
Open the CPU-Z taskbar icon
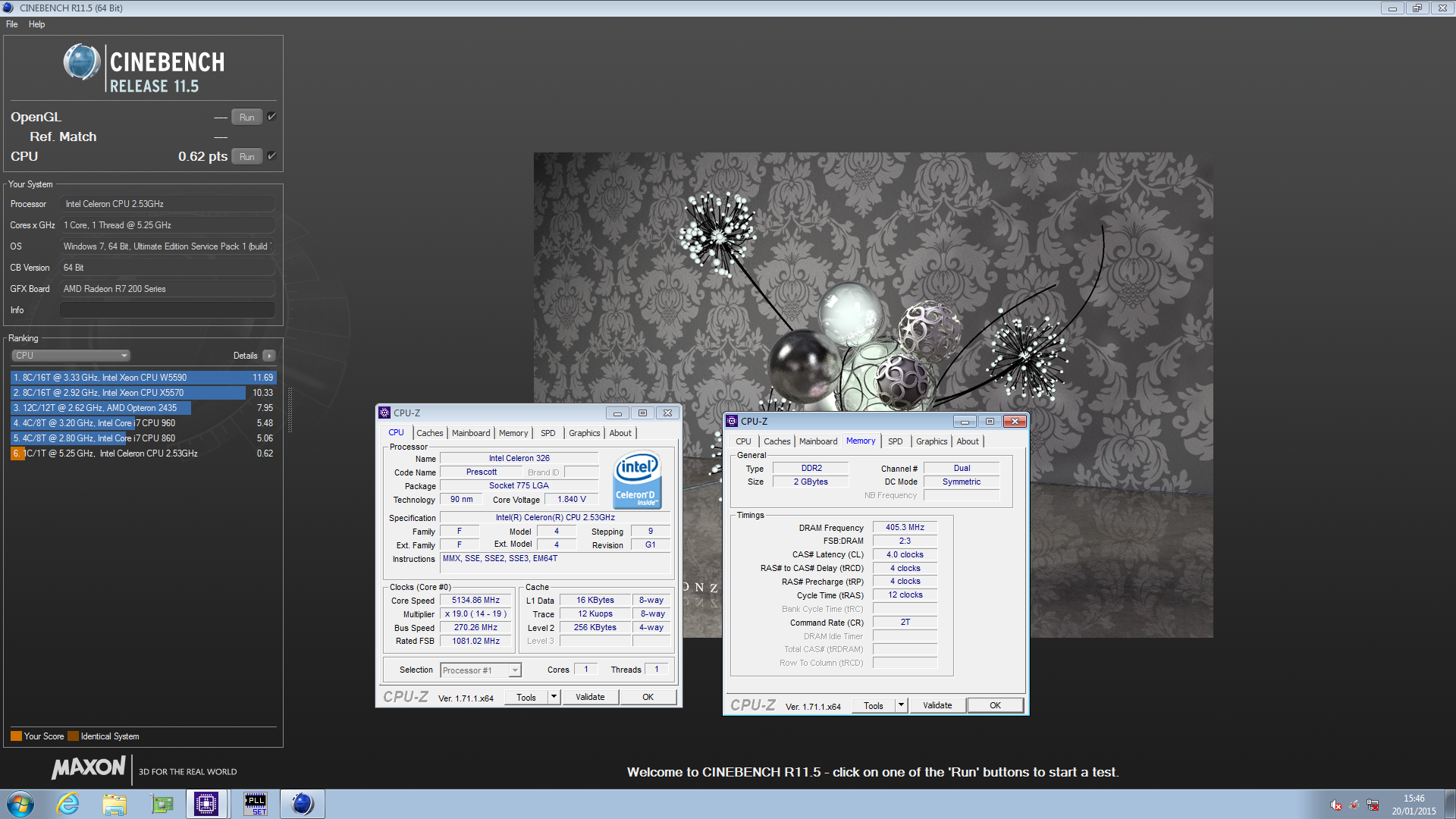pyautogui.click(x=206, y=804)
